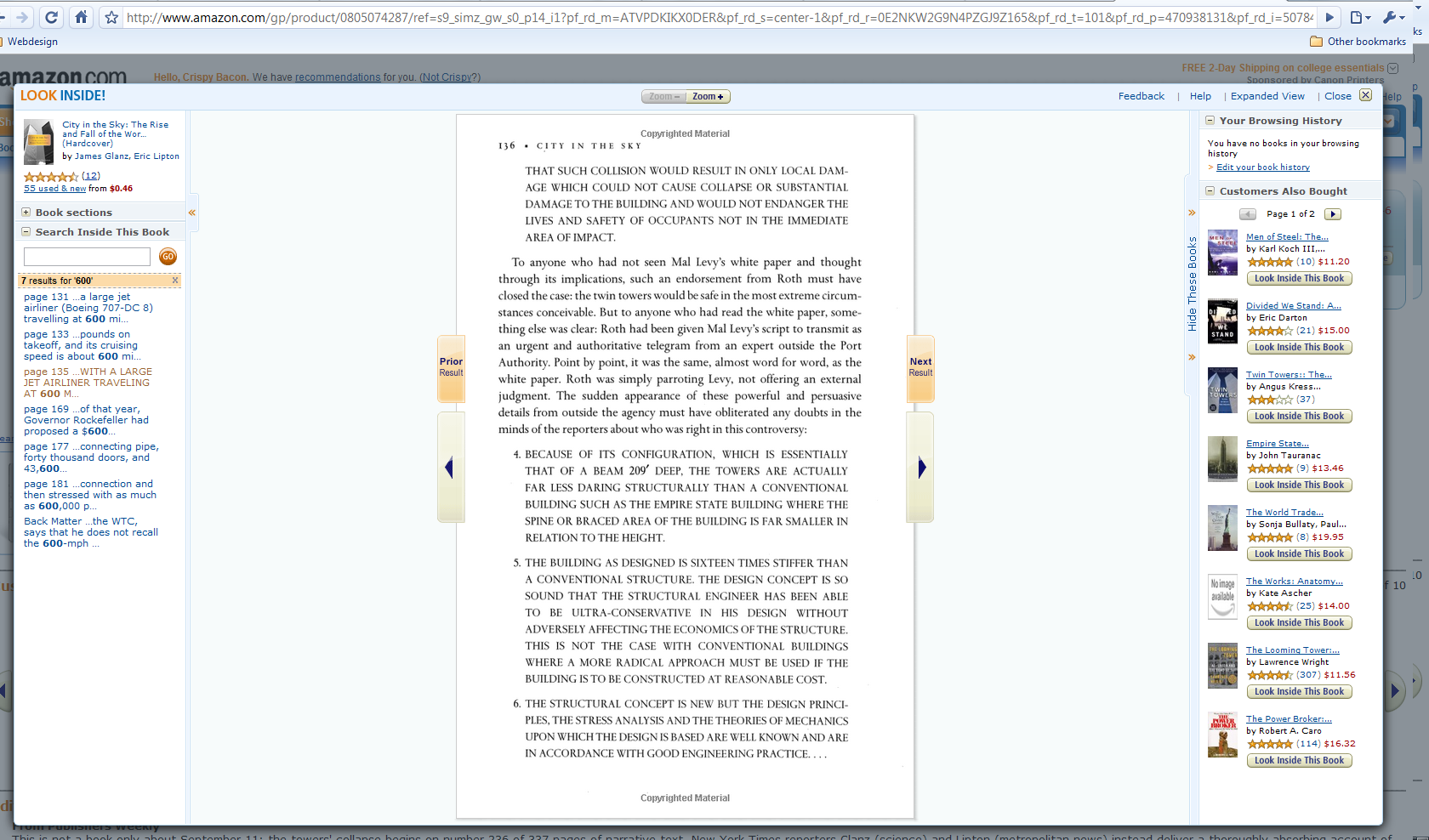The width and height of the screenshot is (1429, 840).
Task: Open the Feedback link
Action: click(x=1141, y=96)
